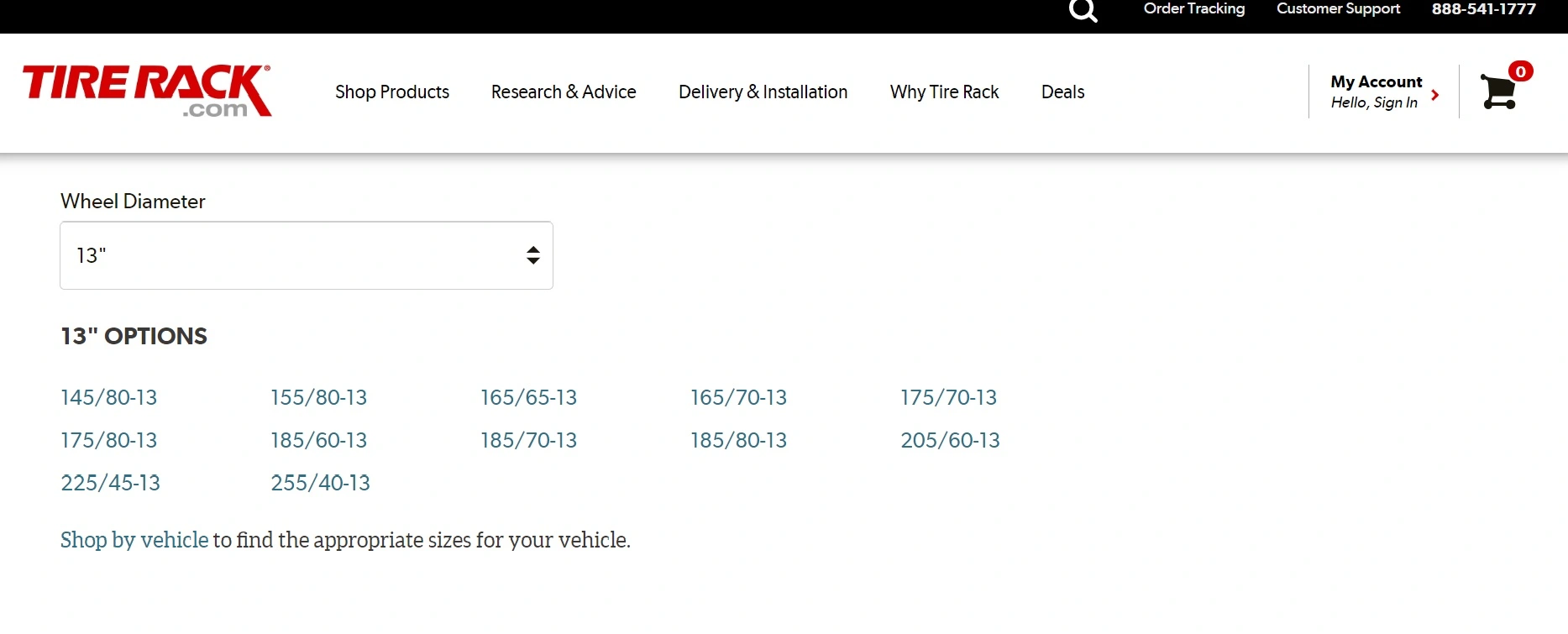Open Delivery & Installation menu
The image size is (1568, 634).
[763, 92]
